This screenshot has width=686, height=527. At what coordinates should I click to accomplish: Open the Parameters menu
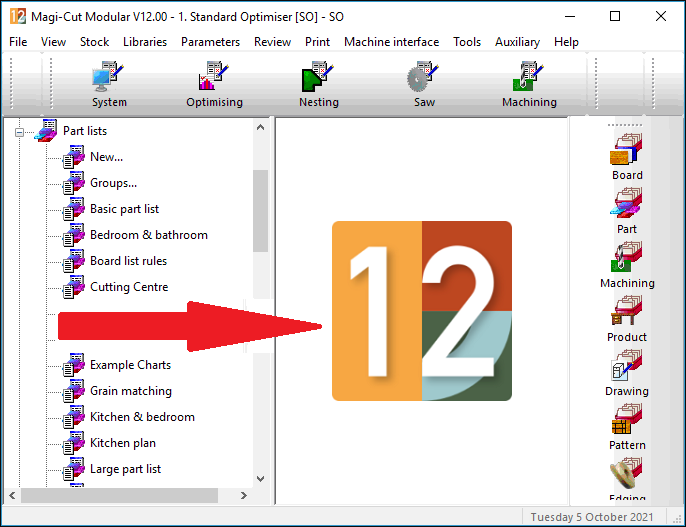point(210,42)
